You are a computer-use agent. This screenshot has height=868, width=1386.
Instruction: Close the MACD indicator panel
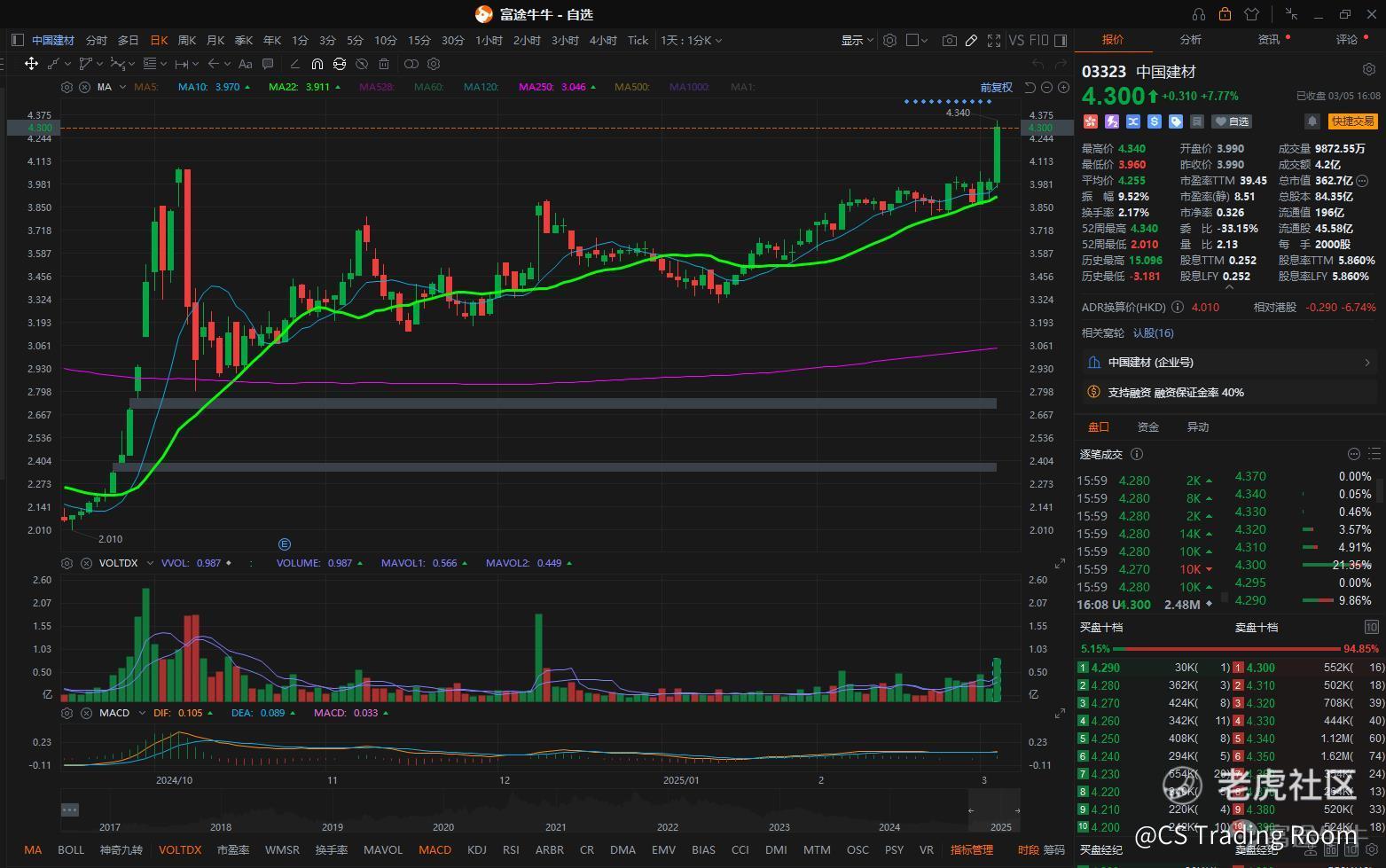point(86,713)
